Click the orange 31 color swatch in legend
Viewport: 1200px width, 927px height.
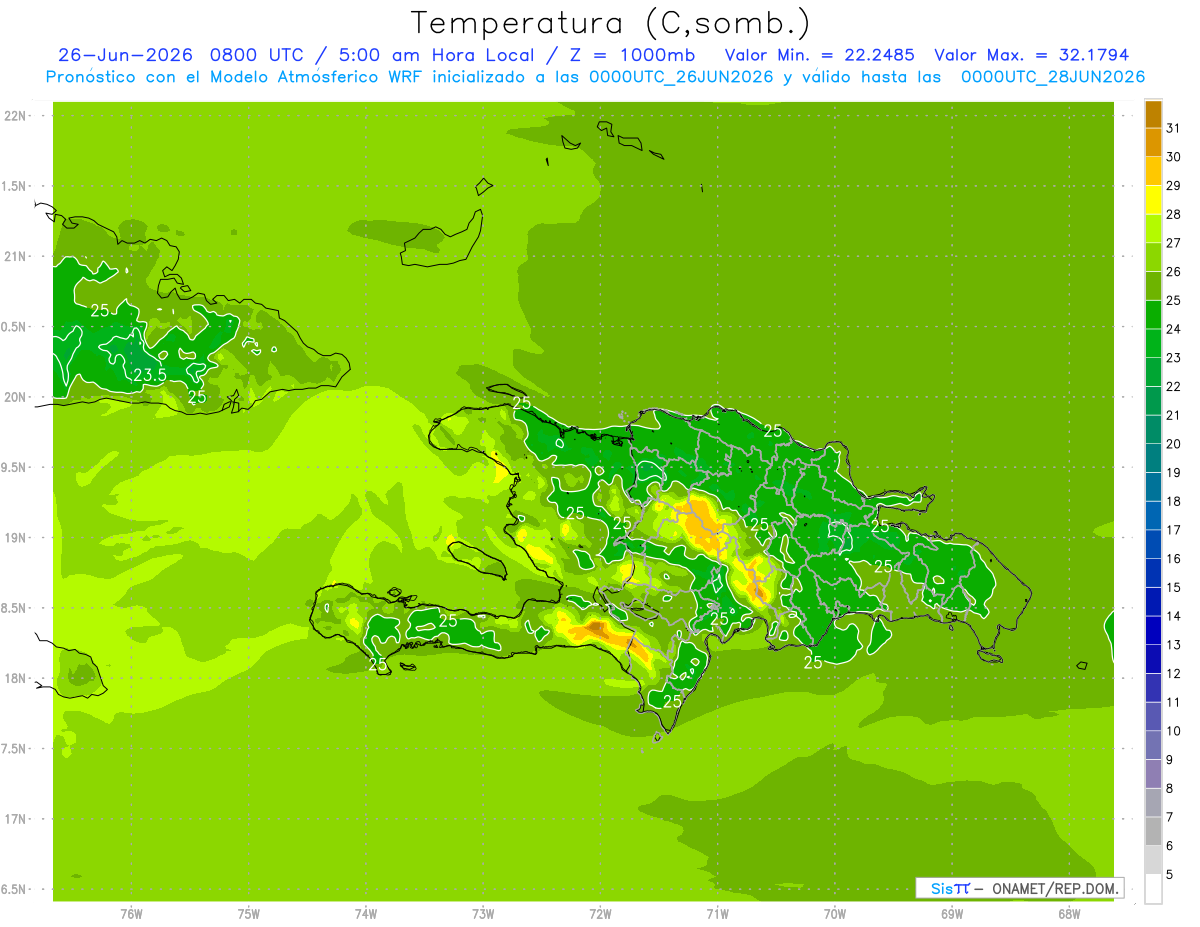[x=1153, y=113]
